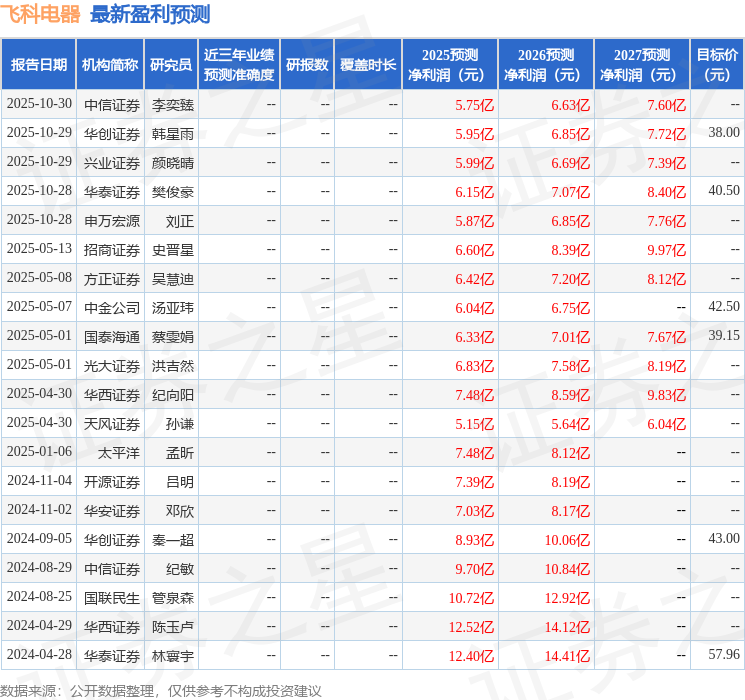Click the 目标价 column header

coord(717,65)
